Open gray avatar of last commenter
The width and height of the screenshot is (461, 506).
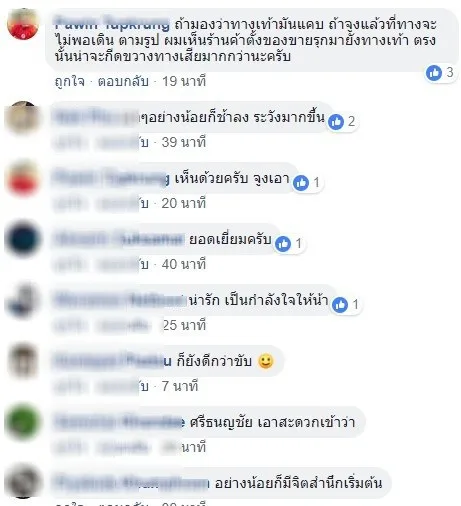tap(23, 482)
